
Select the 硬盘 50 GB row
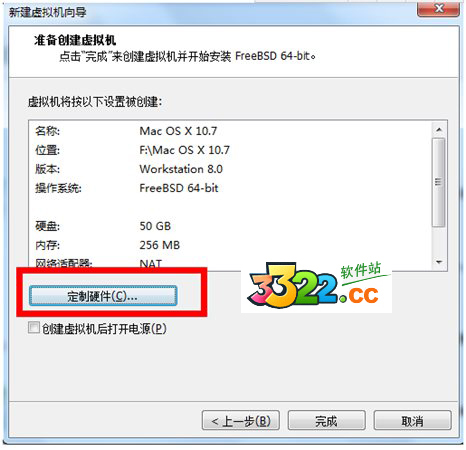pos(230,226)
